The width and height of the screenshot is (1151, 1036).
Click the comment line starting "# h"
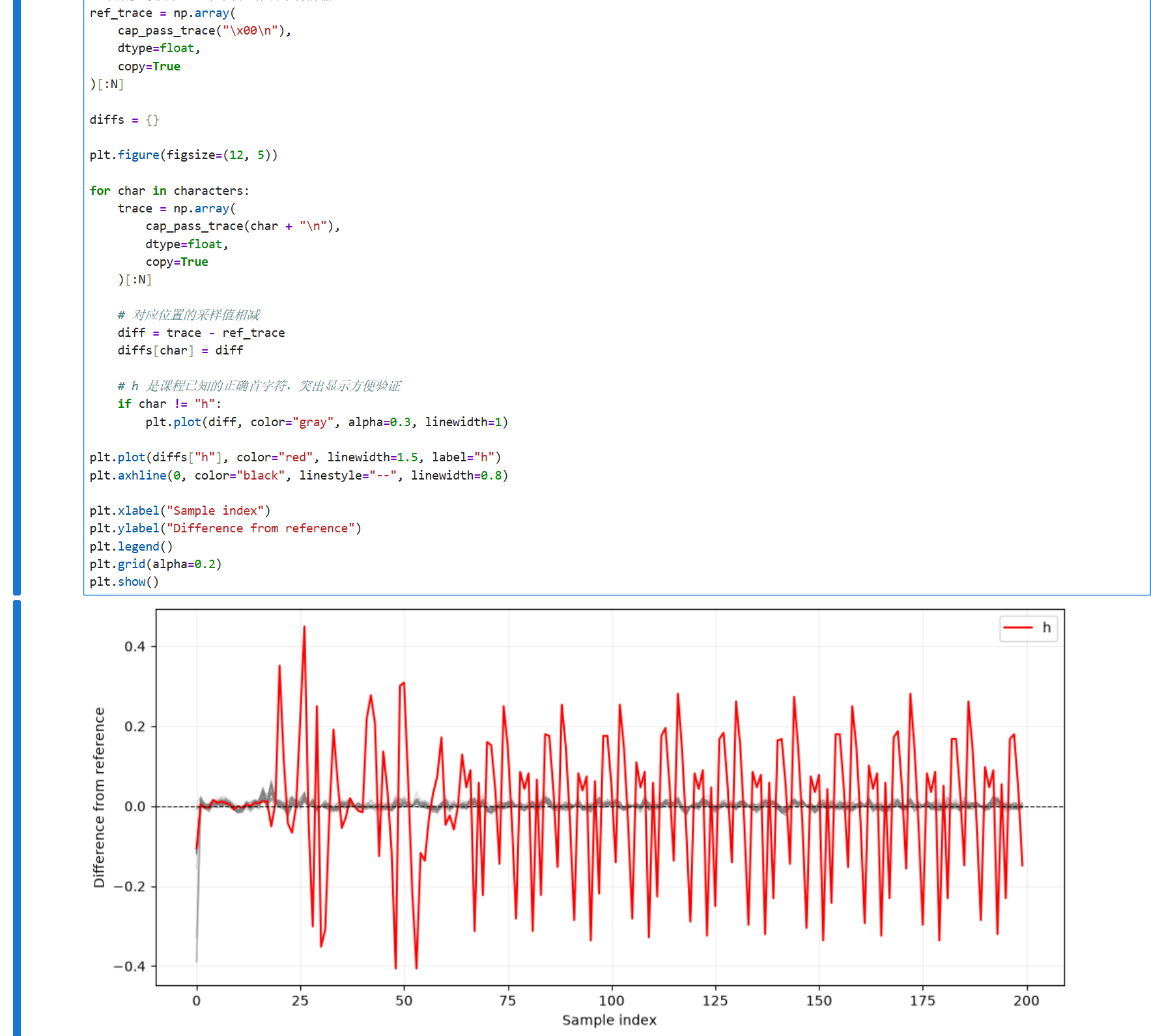pos(259,386)
